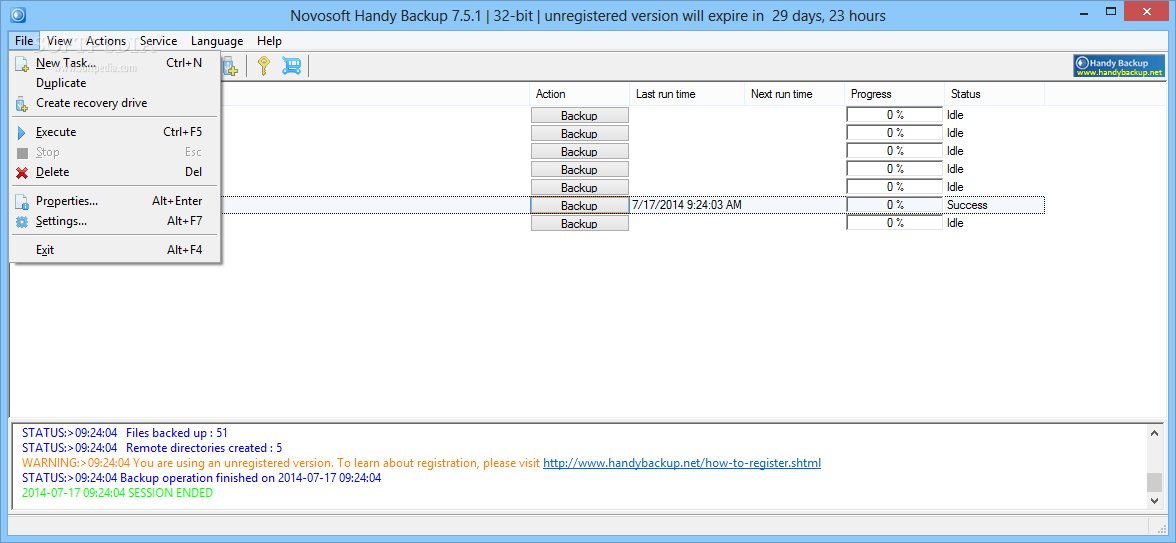Select Duplicate in the File menu
Screen dimensions: 1176x543
[x=115, y=83]
